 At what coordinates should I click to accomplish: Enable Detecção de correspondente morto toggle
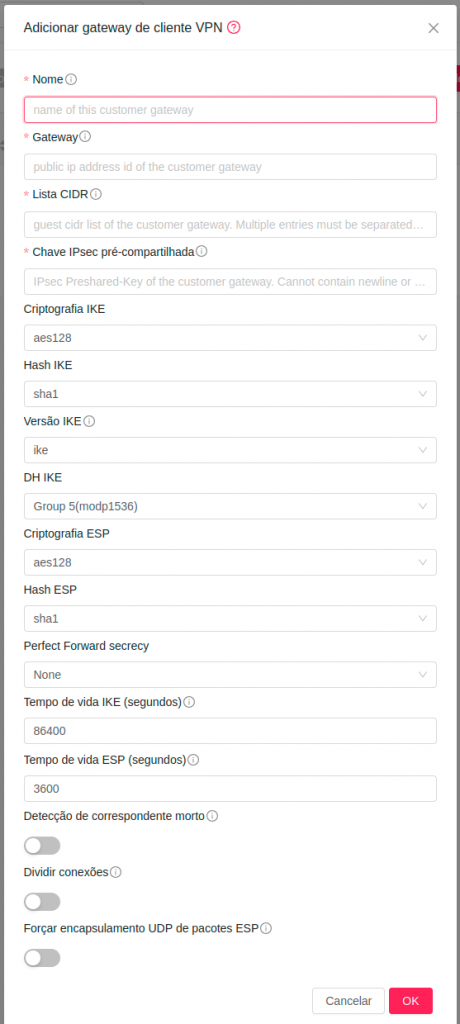click(42, 846)
